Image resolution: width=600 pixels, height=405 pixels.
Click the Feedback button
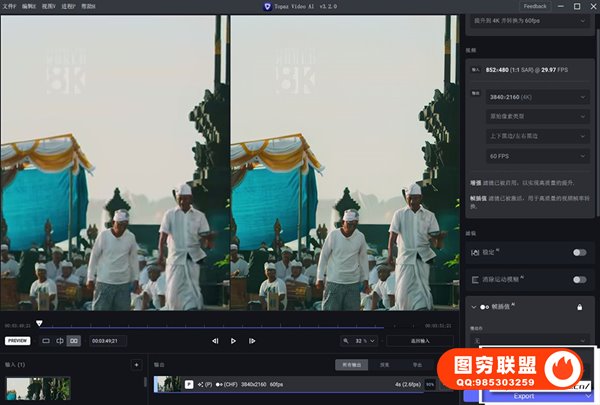click(x=534, y=6)
